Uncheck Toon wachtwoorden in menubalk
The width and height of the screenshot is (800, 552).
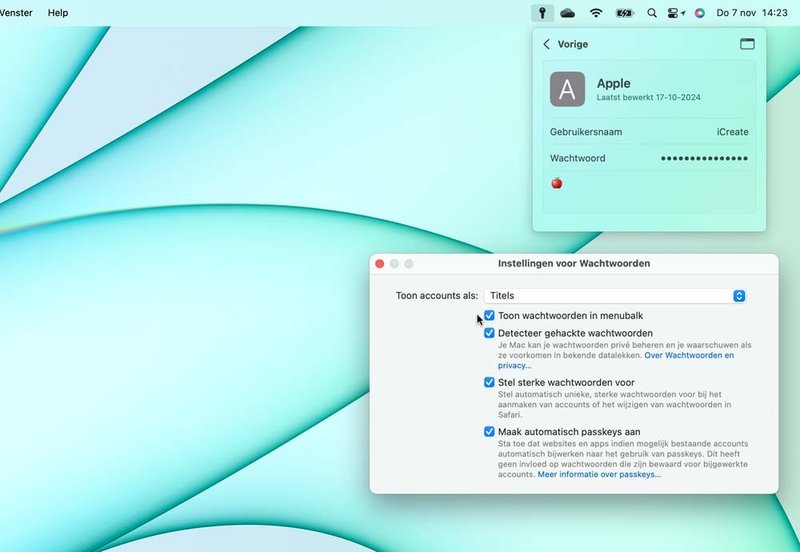click(489, 316)
